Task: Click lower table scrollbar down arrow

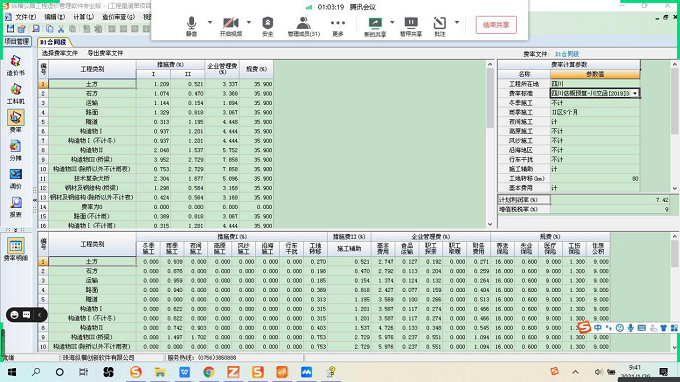Action: point(675,347)
